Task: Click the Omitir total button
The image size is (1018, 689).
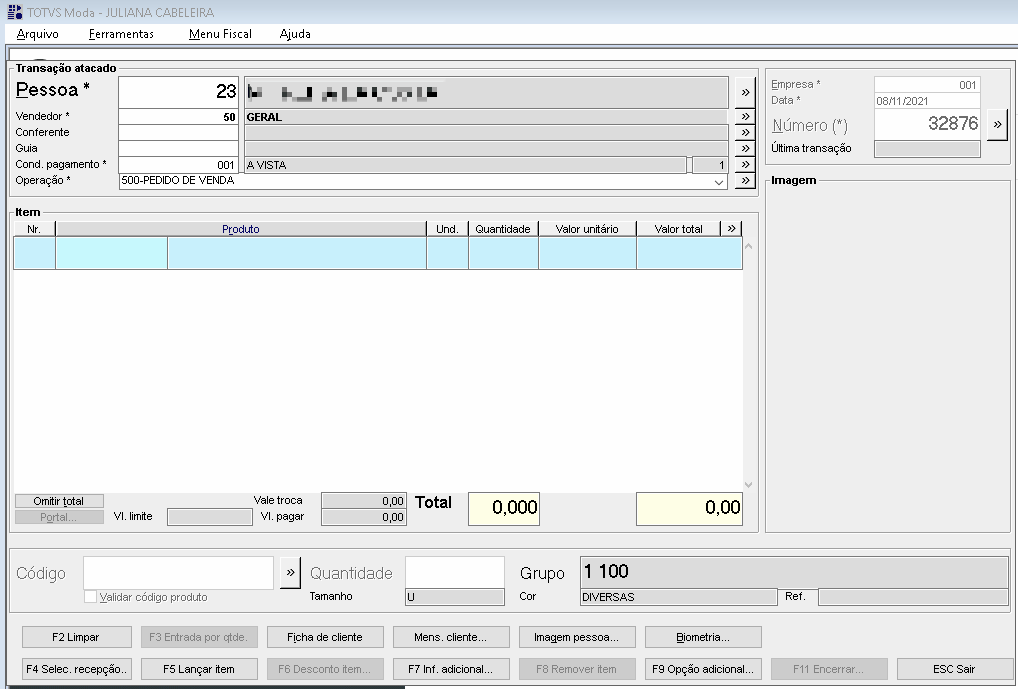Action: pos(59,501)
